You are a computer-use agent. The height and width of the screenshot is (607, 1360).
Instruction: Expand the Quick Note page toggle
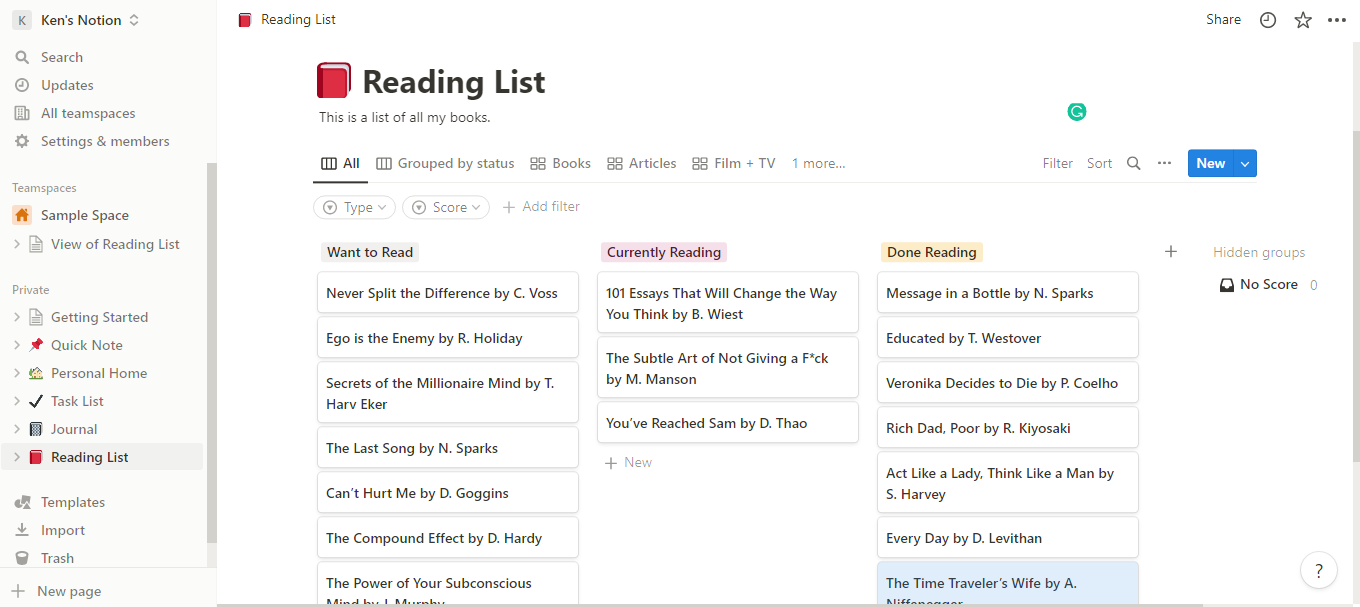pos(17,345)
